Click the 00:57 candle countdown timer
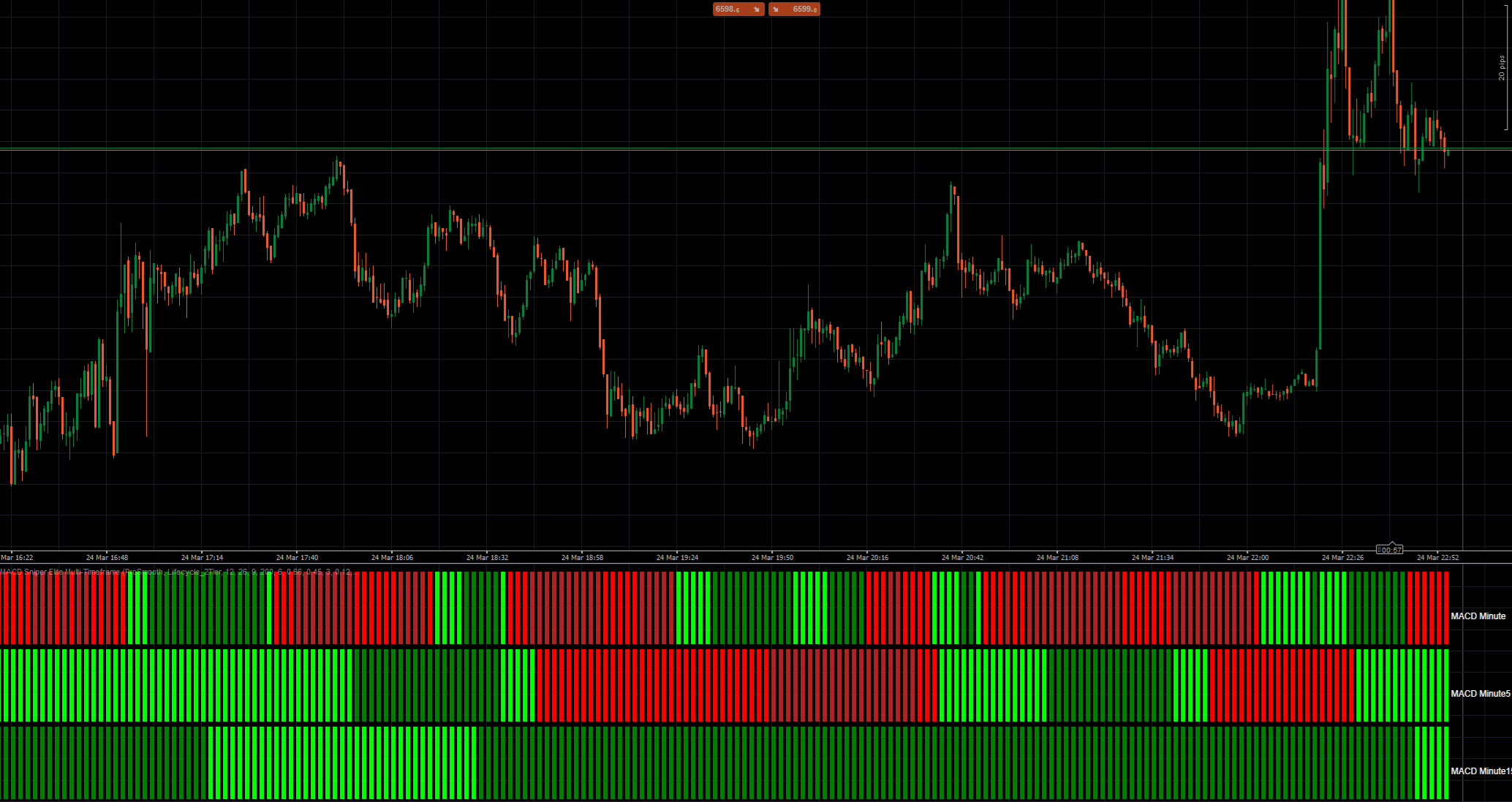The width and height of the screenshot is (1512, 802). coord(1391,550)
